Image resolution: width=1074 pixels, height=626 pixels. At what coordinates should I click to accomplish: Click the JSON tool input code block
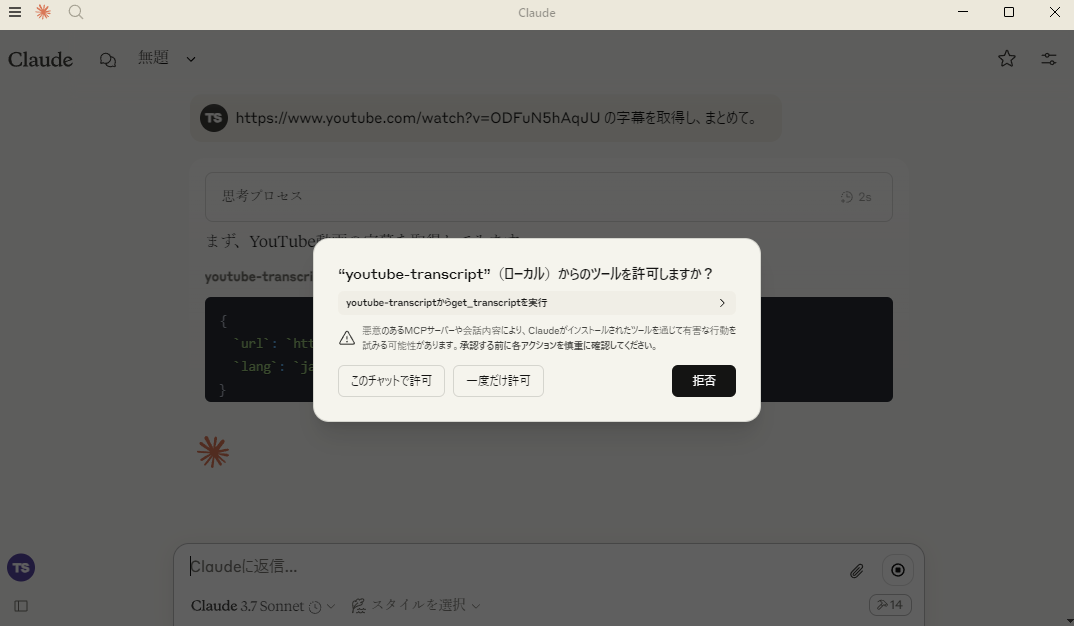tap(549, 349)
